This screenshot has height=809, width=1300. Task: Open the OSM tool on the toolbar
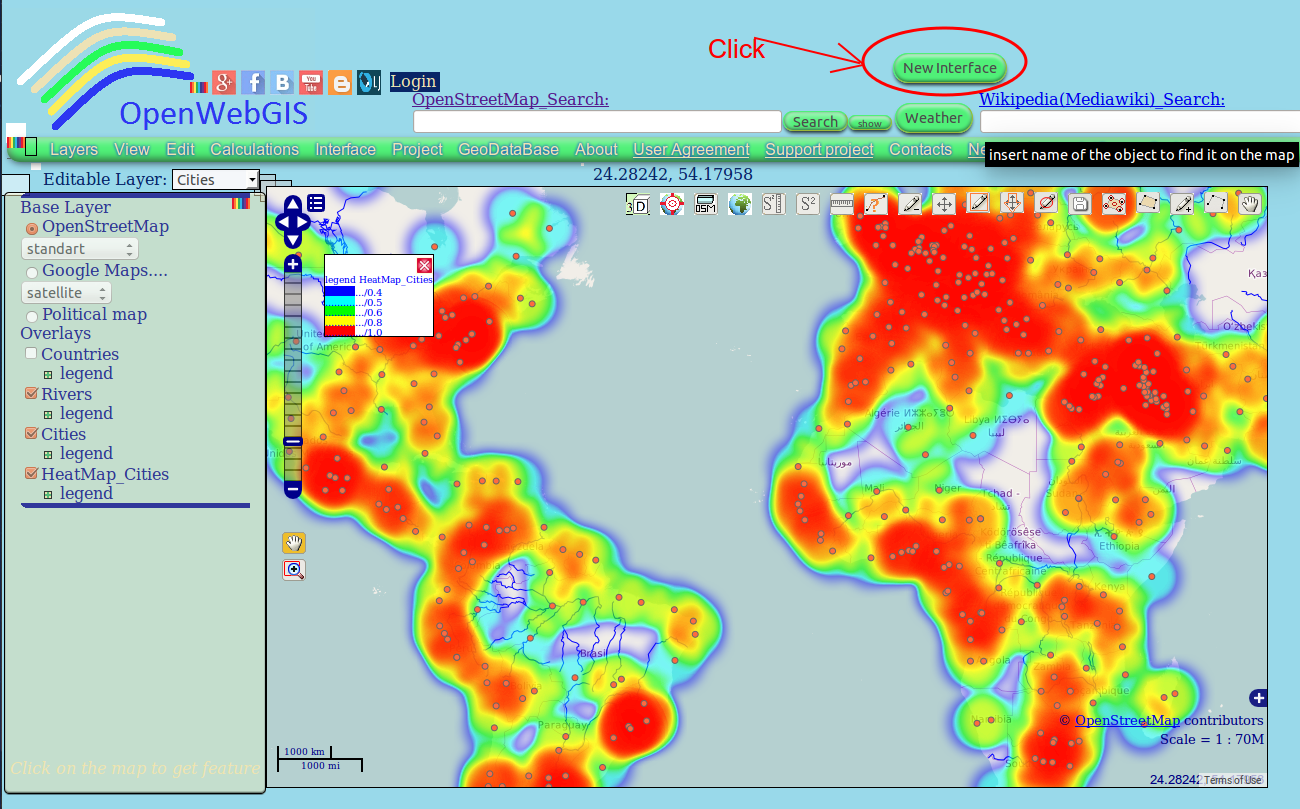(705, 203)
